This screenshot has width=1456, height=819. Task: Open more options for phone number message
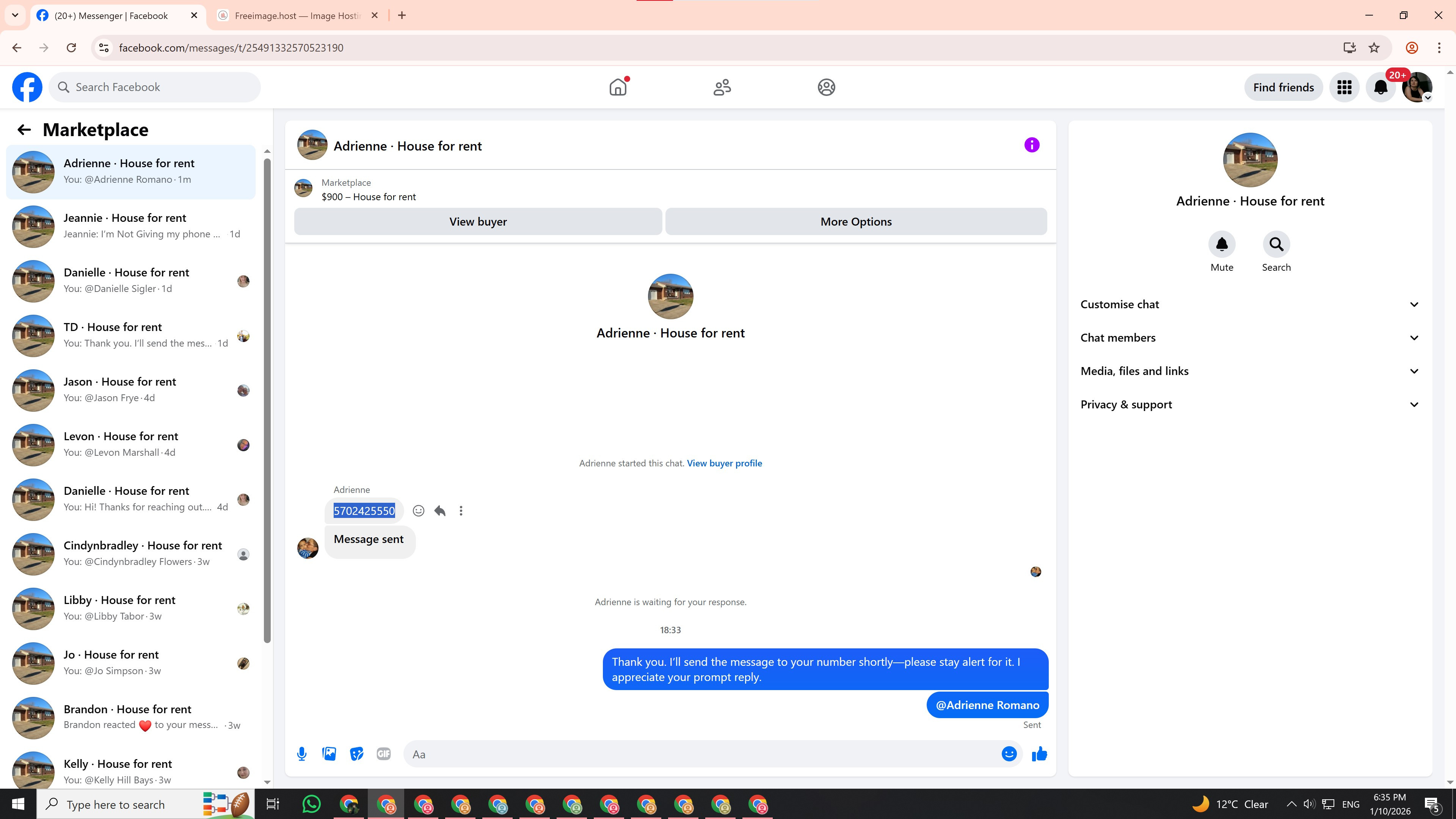click(x=461, y=511)
